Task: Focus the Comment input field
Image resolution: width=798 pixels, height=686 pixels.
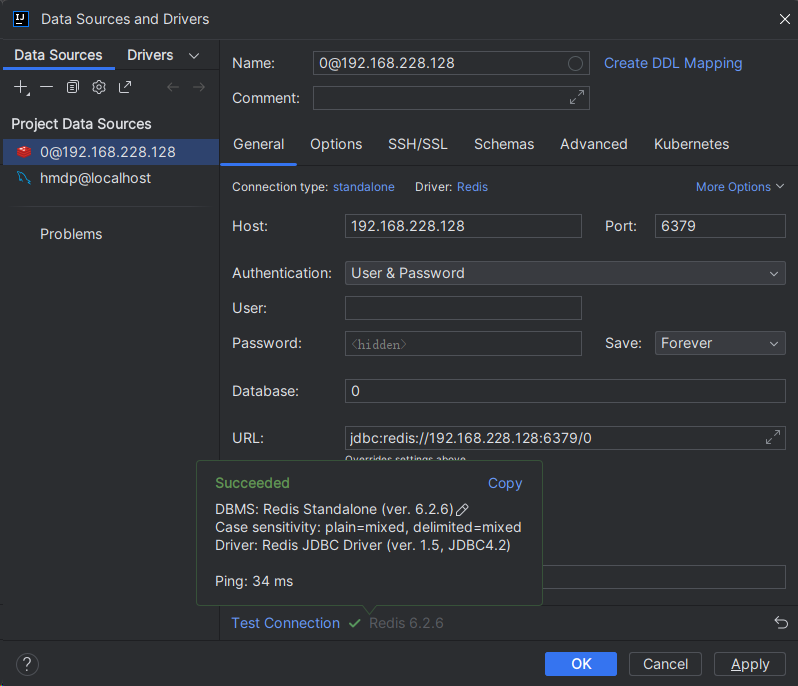Action: [x=451, y=98]
